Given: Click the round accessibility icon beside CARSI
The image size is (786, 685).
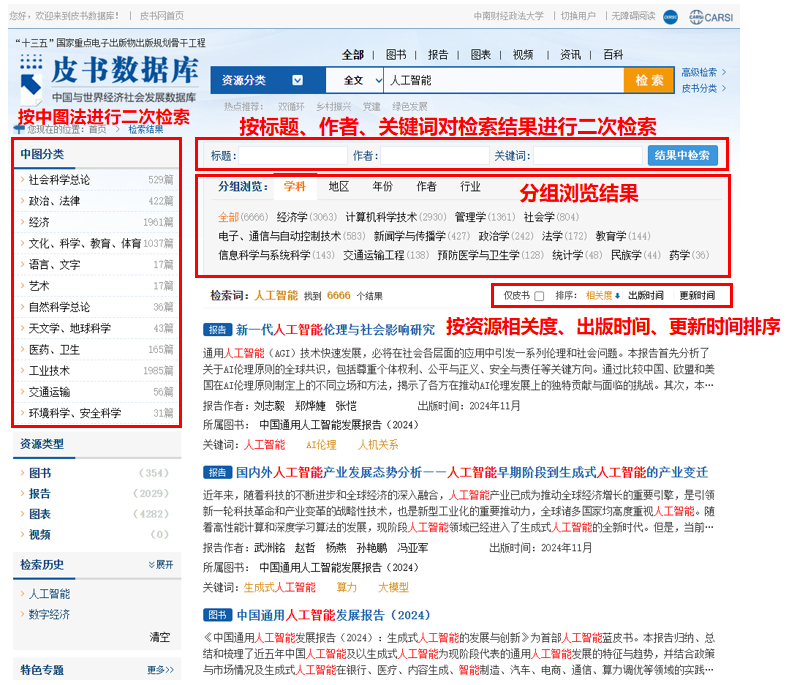Looking at the screenshot, I should pyautogui.click(x=670, y=16).
